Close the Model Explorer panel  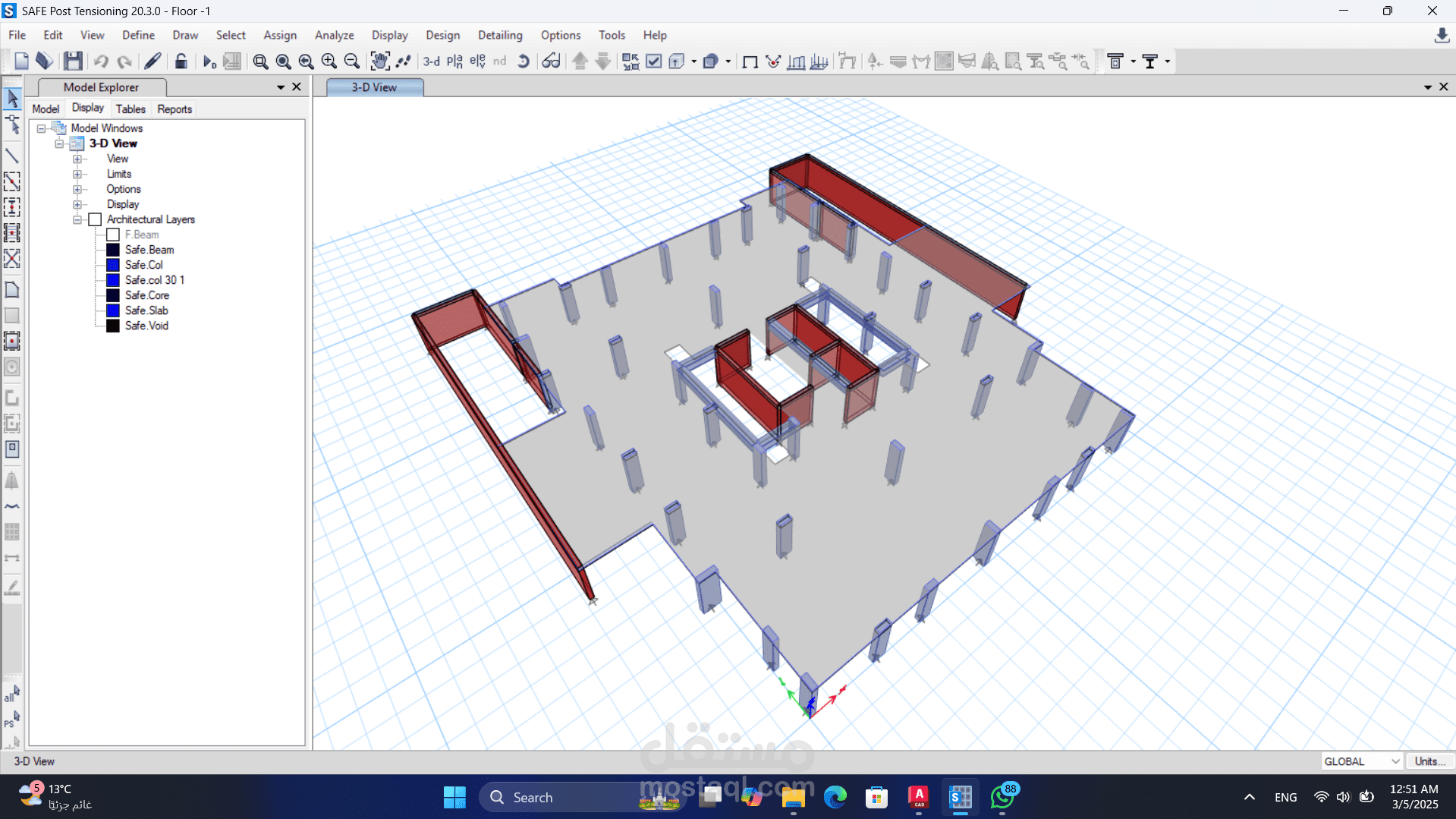[x=297, y=87]
